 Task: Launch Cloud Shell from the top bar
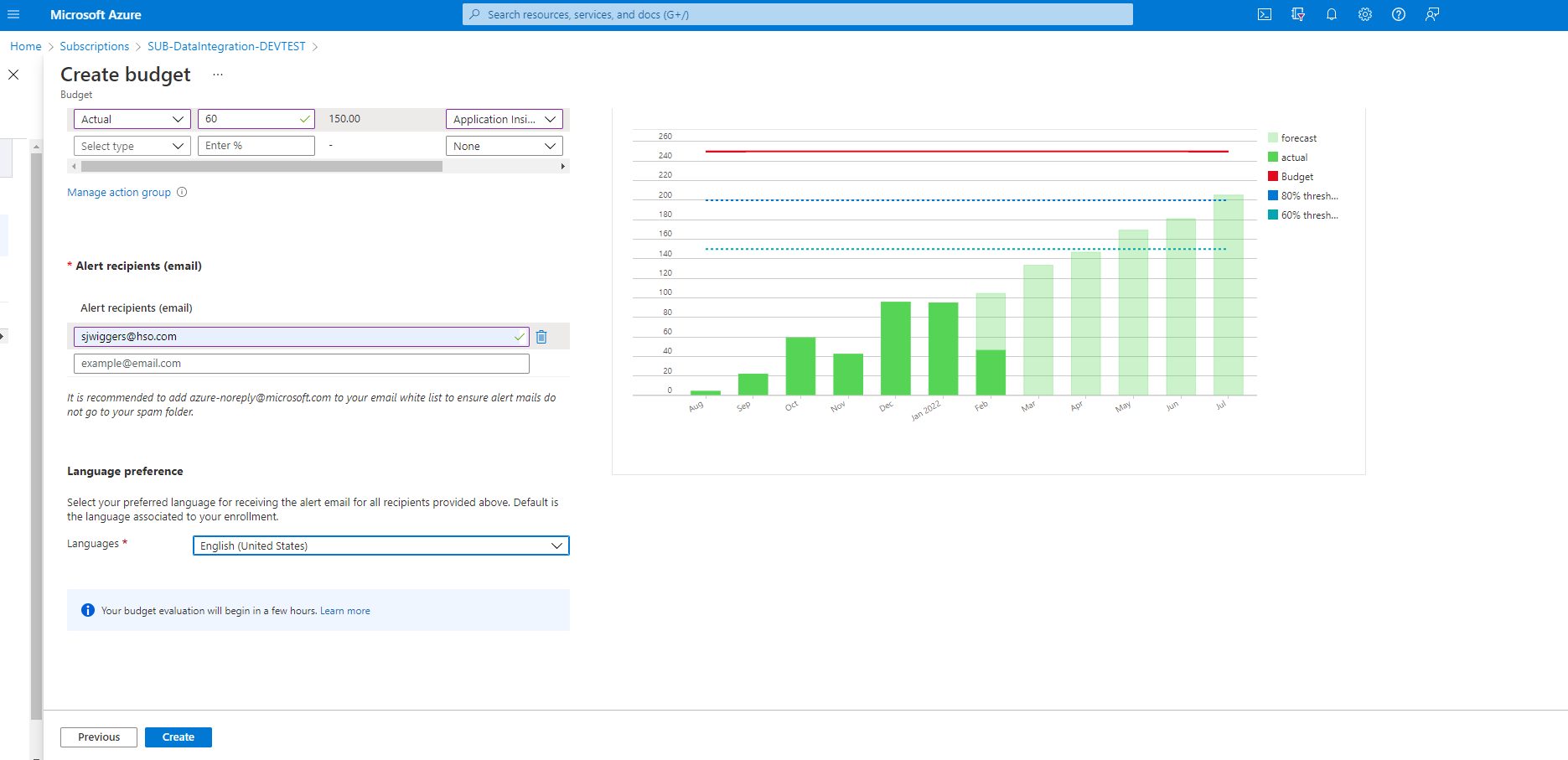pos(1265,14)
